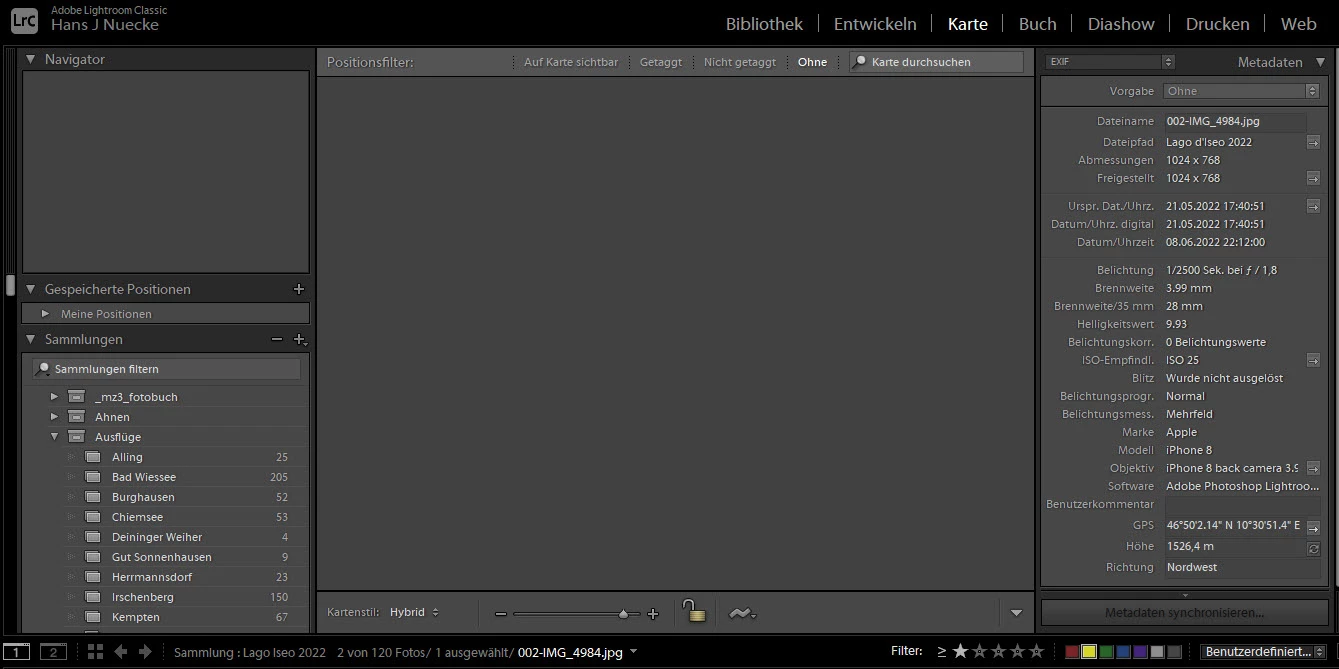Add a new saved position with plus icon
Viewport: 1339px width, 669px height.
pyautogui.click(x=298, y=289)
